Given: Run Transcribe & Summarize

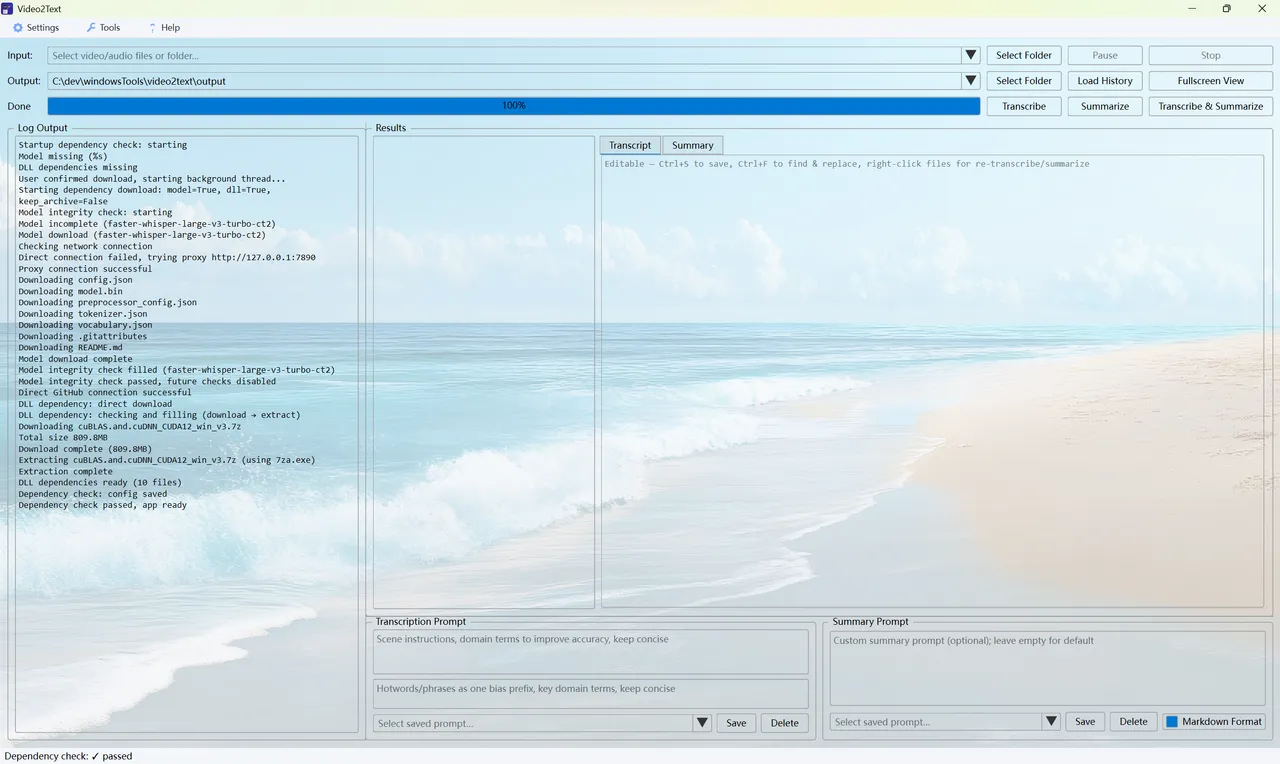Looking at the screenshot, I should click(x=1211, y=106).
